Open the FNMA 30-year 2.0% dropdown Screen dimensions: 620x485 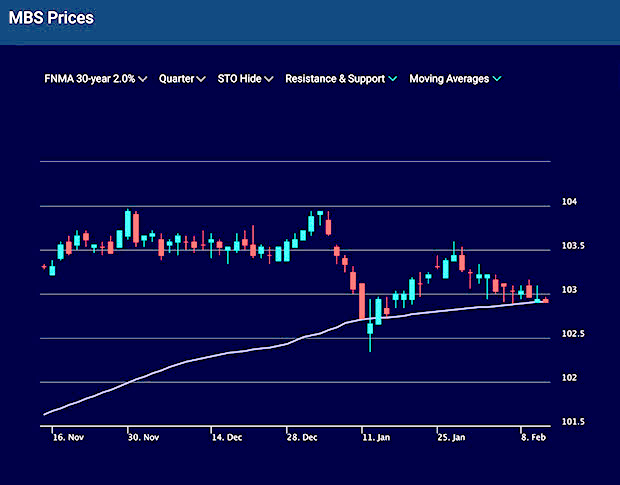(90, 78)
